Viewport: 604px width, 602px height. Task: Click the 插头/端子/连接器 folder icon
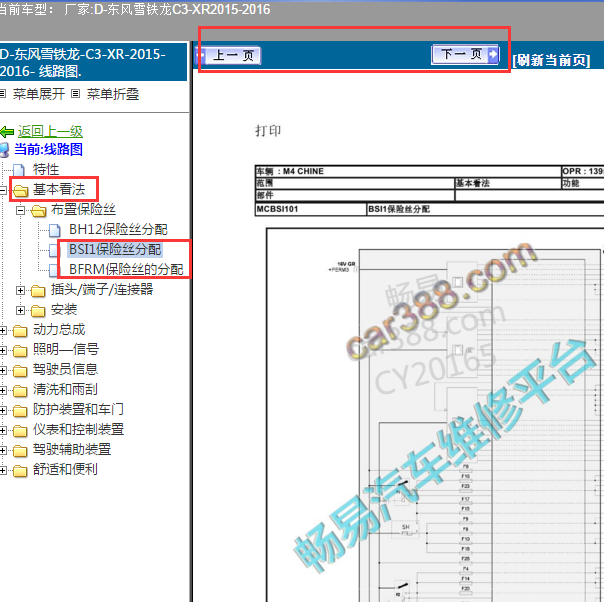pyautogui.click(x=39, y=290)
